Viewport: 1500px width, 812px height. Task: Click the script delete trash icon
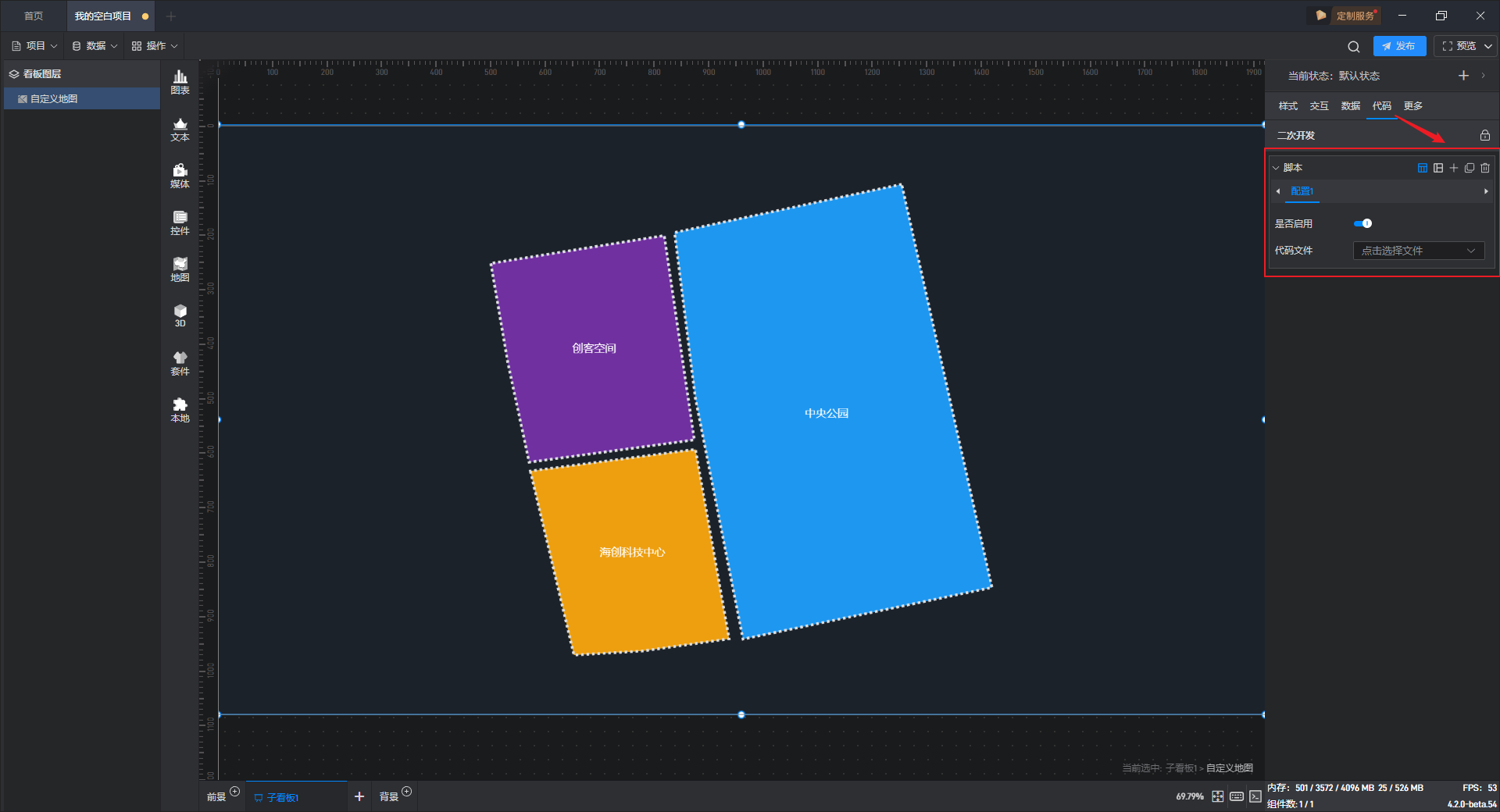tap(1485, 168)
